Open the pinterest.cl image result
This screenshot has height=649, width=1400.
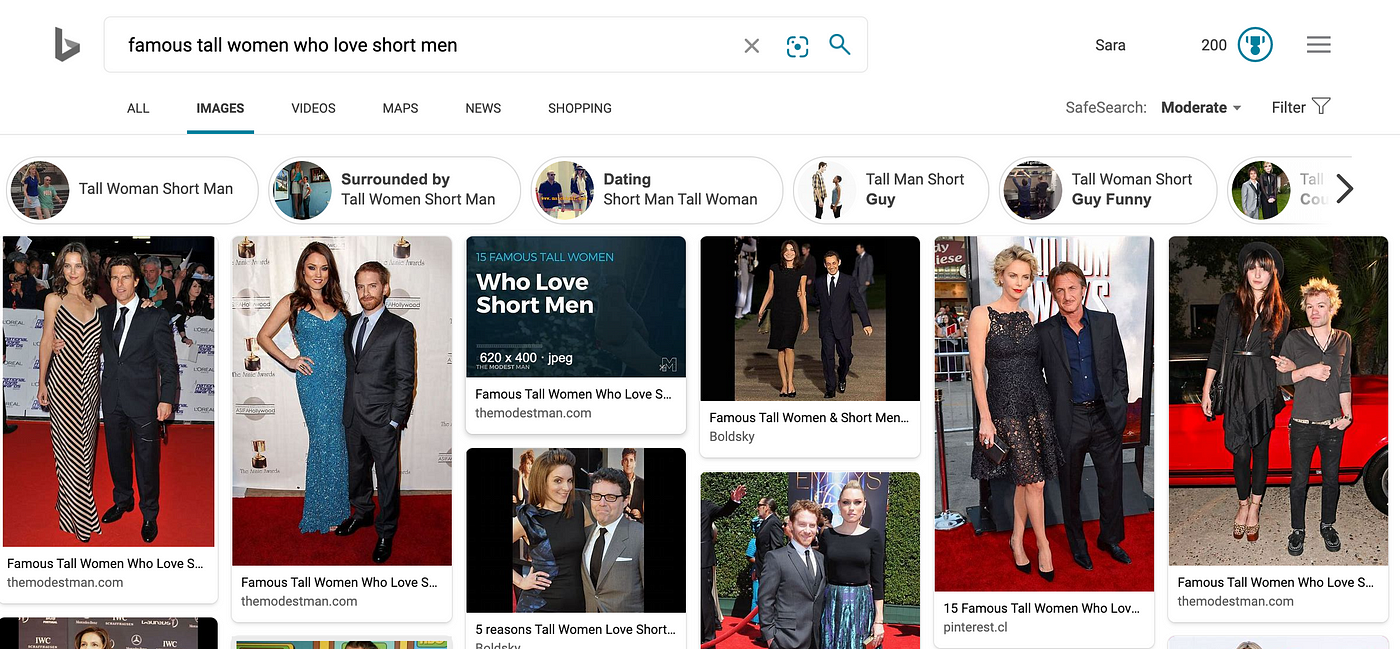1044,413
